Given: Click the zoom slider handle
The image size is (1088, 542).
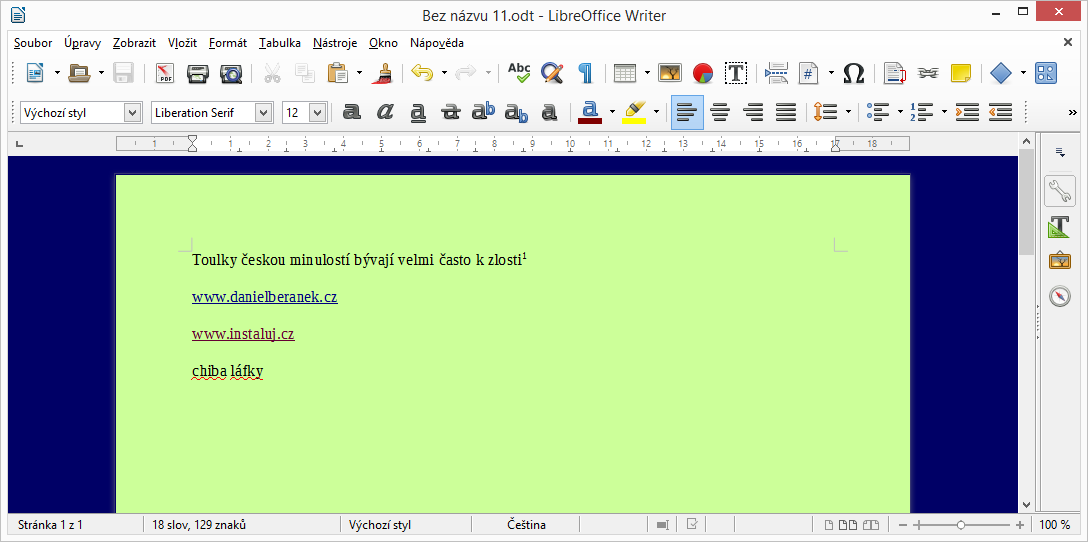Looking at the screenshot, I should (x=961, y=525).
